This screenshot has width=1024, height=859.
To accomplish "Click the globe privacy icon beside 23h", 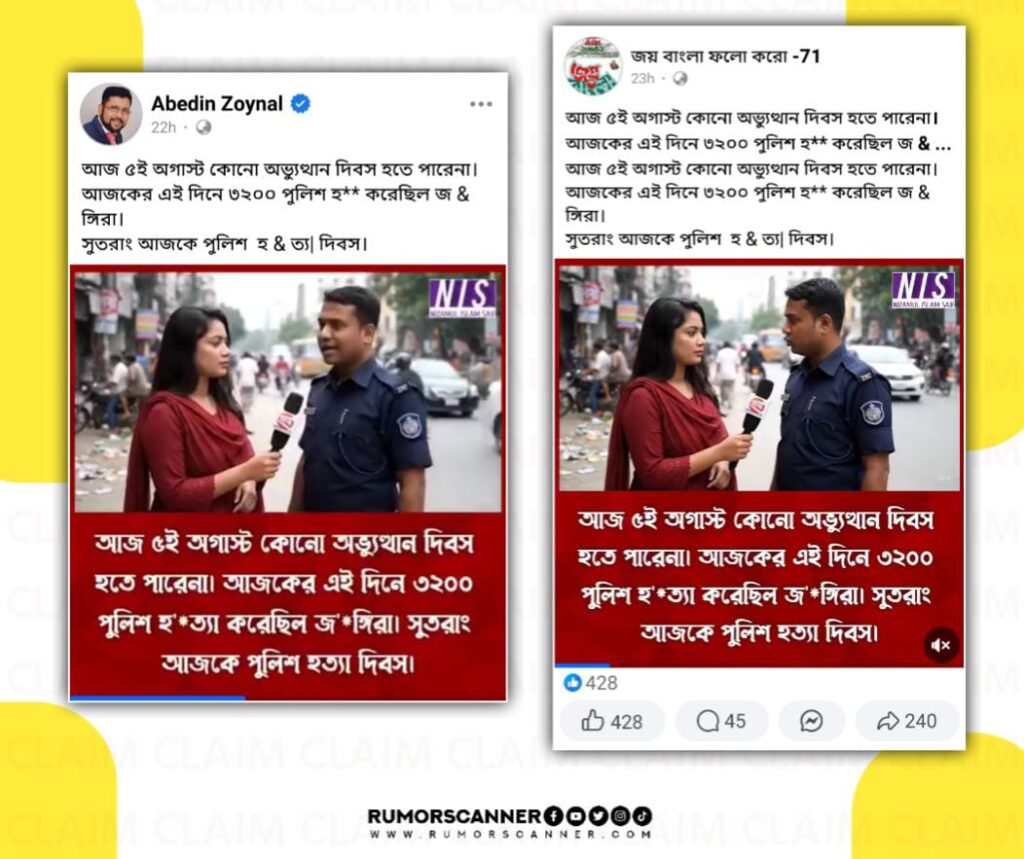I will click(680, 78).
